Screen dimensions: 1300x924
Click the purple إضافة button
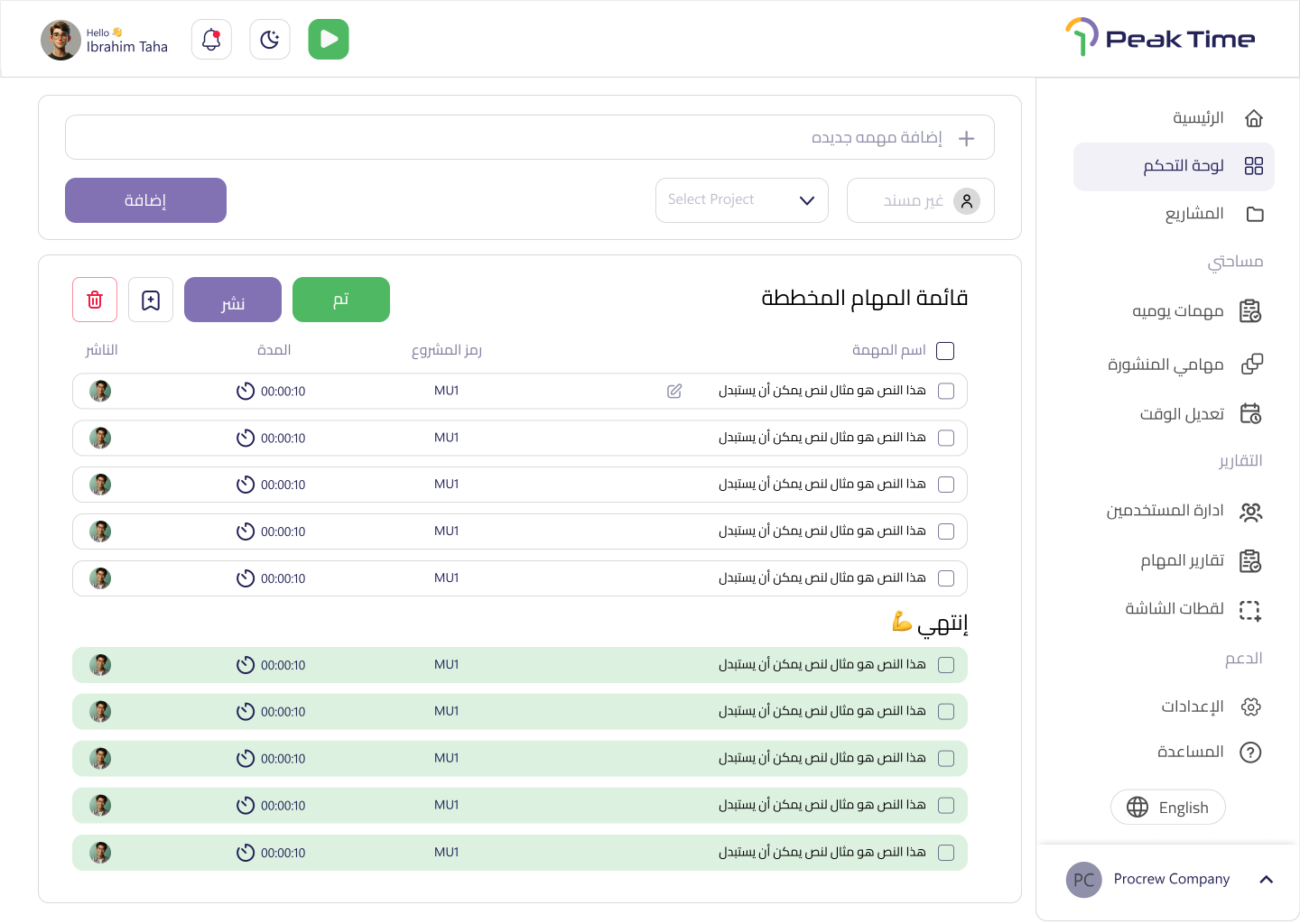coord(145,200)
